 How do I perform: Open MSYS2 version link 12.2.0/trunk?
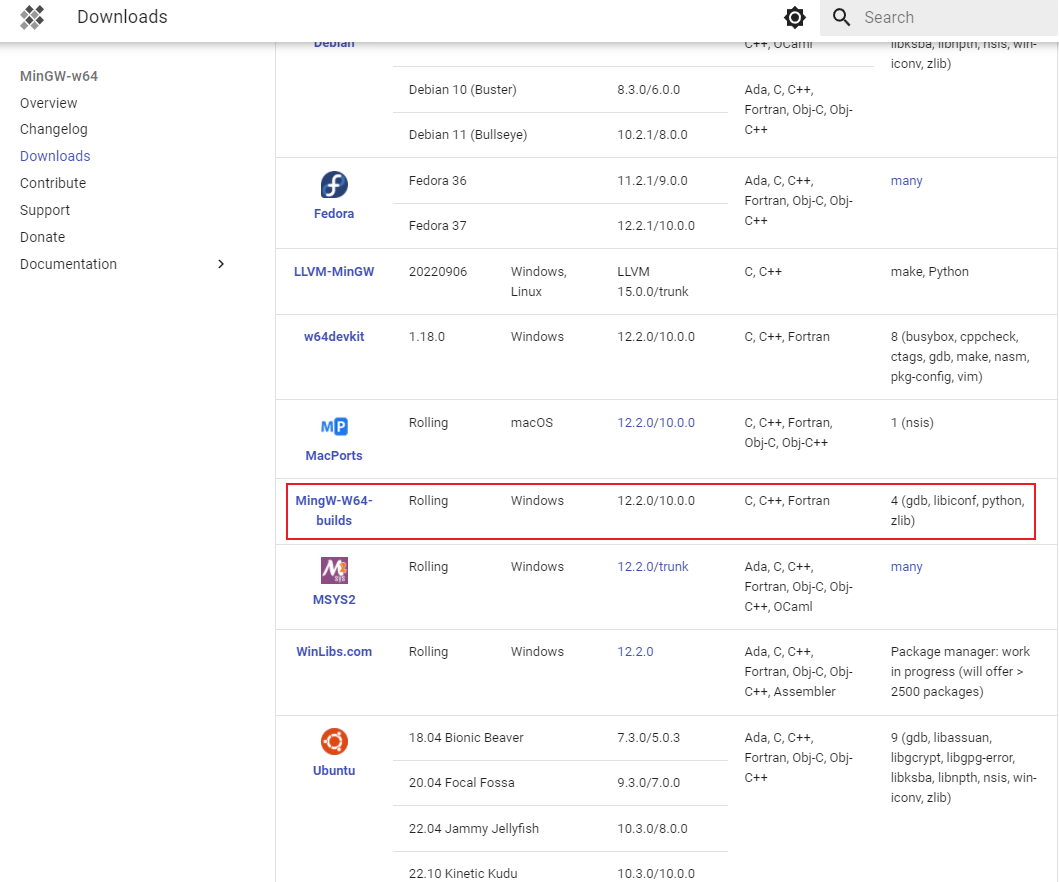(x=652, y=567)
